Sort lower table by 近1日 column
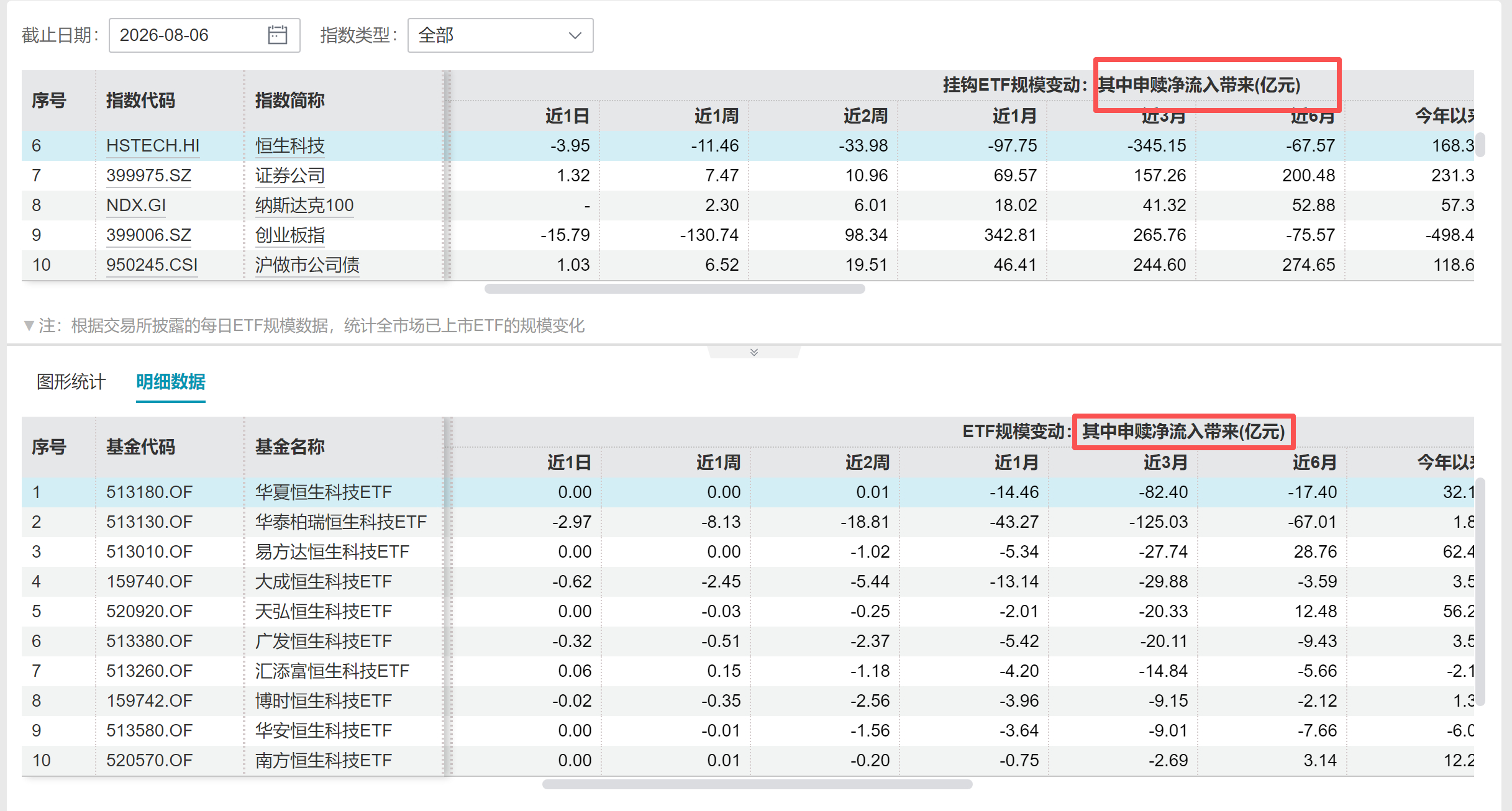Screen dimensions: 1512x811 point(569,462)
